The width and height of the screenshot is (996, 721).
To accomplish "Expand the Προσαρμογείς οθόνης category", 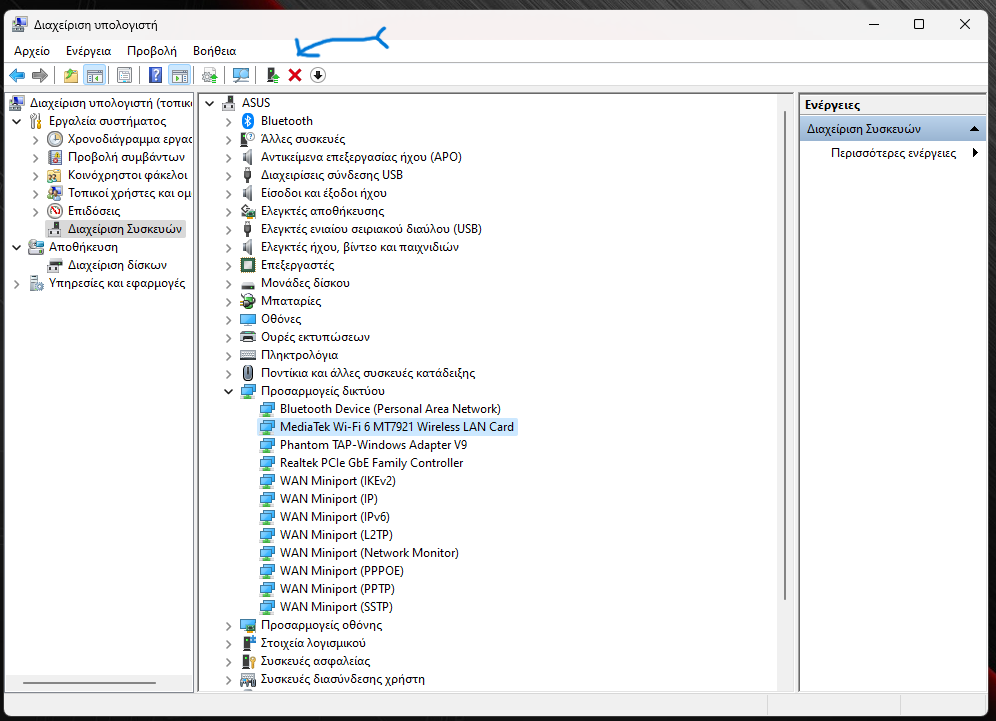I will coord(229,626).
